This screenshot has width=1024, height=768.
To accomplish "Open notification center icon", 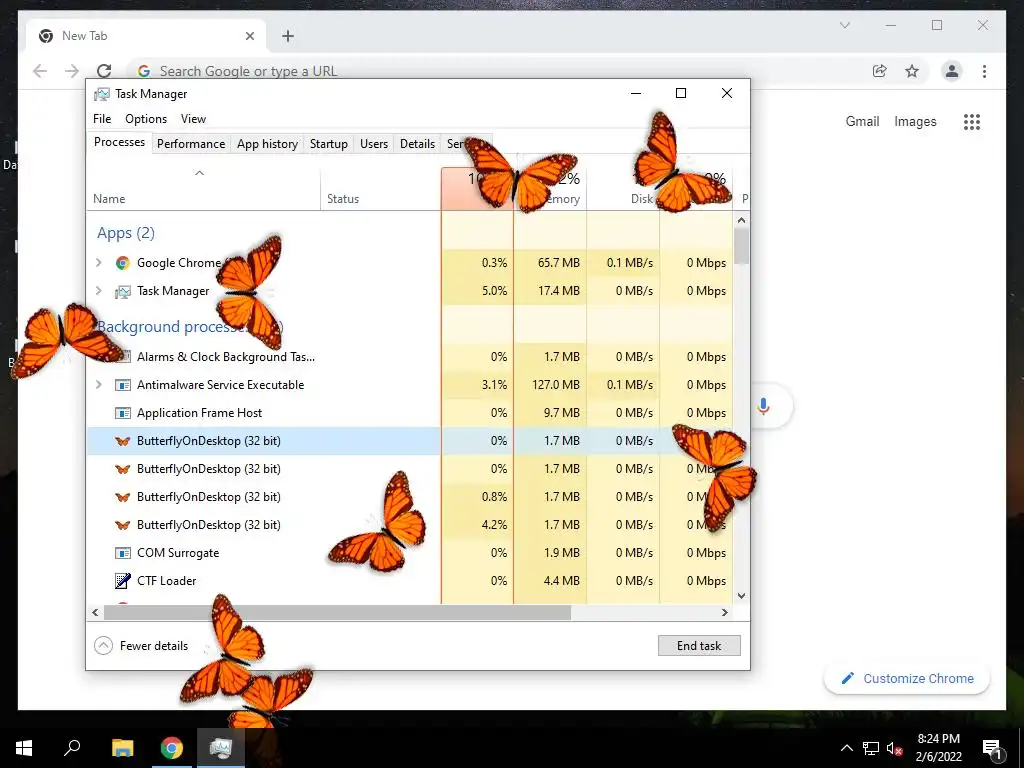I will pyautogui.click(x=992, y=749).
